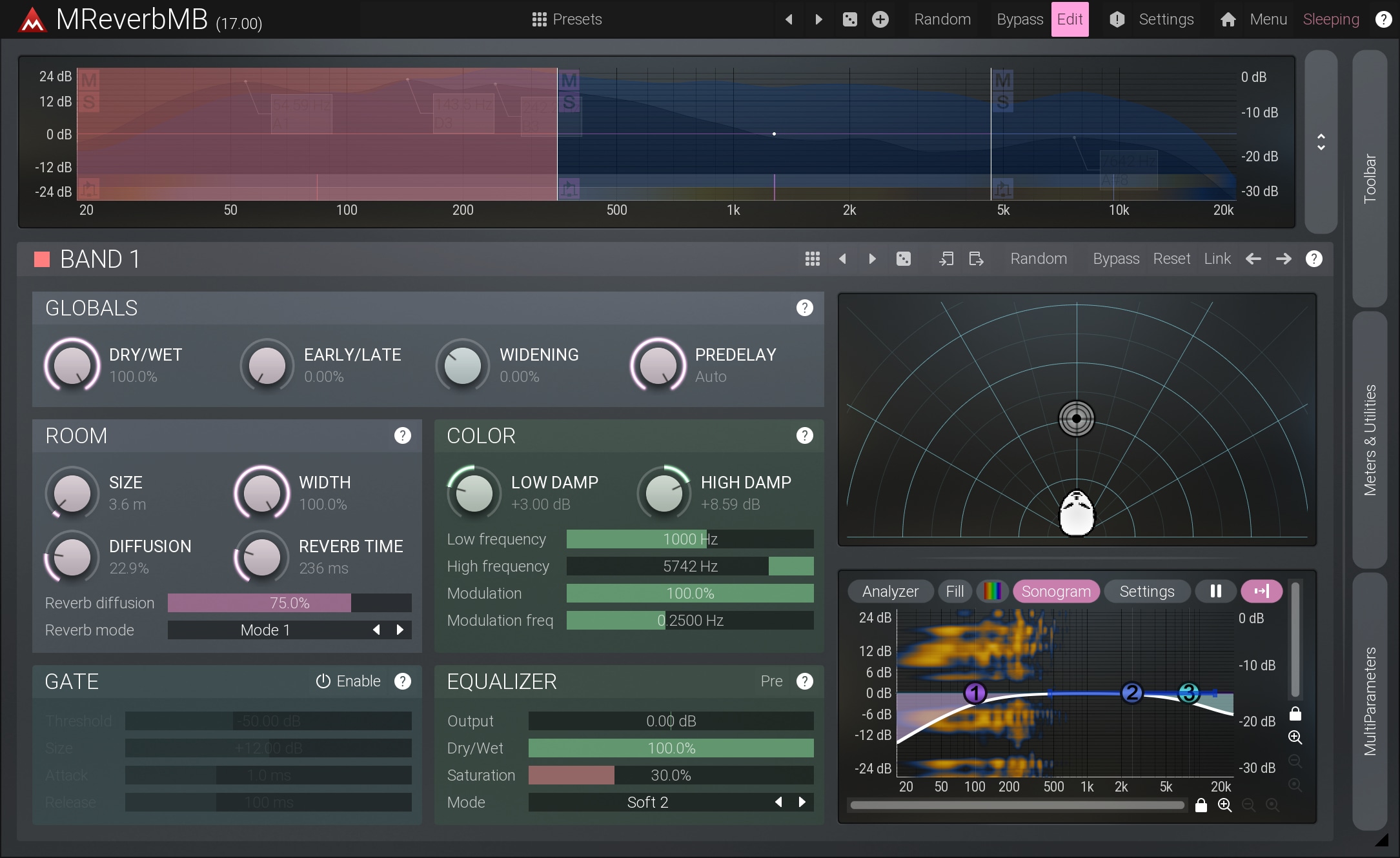1400x858 pixels.
Task: Paste band settings with paste icon
Action: pyautogui.click(x=976, y=259)
